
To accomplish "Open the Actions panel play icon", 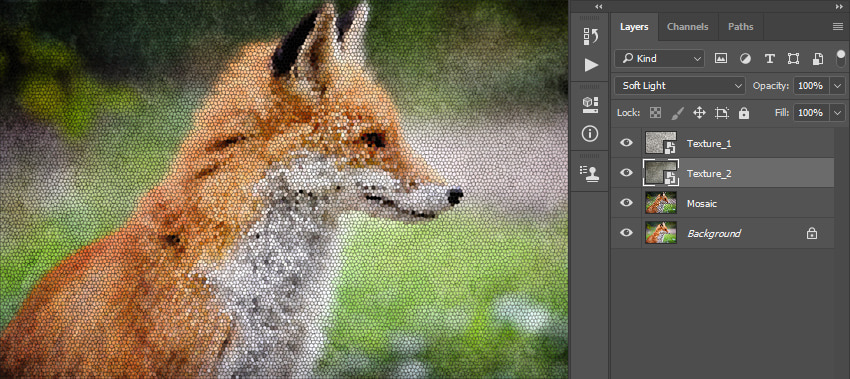I will pos(591,65).
